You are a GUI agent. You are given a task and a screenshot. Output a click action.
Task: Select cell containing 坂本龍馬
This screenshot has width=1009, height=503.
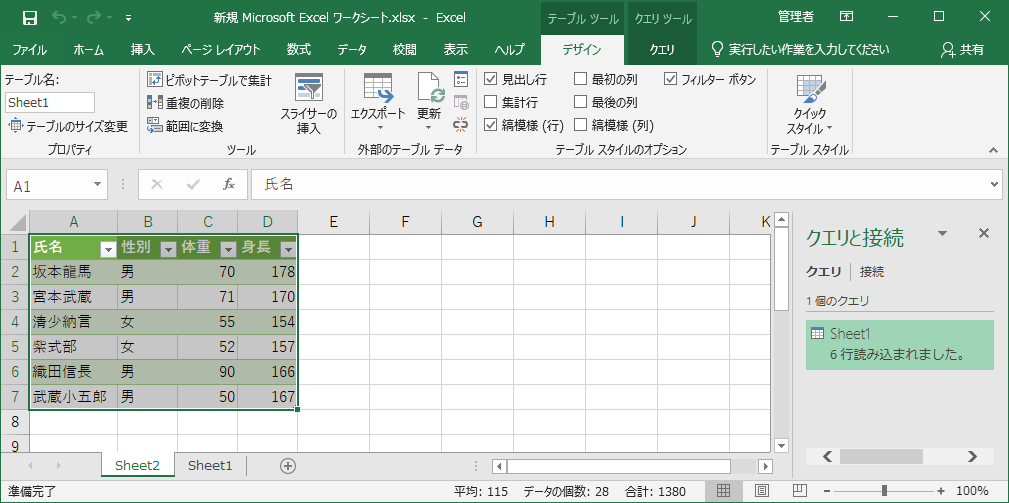pos(73,272)
